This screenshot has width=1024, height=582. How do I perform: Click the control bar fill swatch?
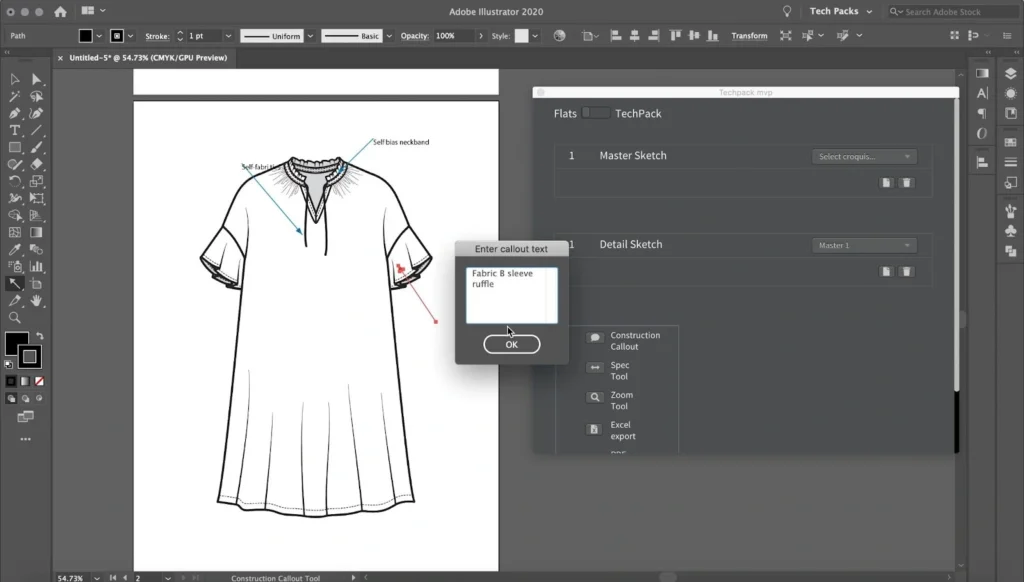click(x=86, y=36)
